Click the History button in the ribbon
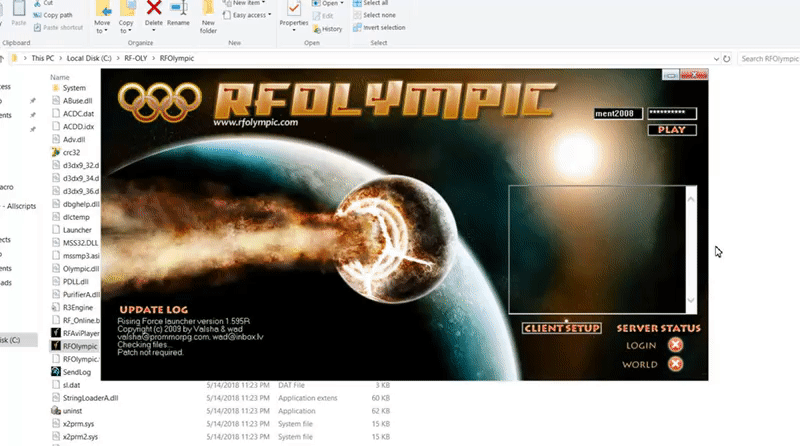The width and height of the screenshot is (800, 446). [328, 29]
